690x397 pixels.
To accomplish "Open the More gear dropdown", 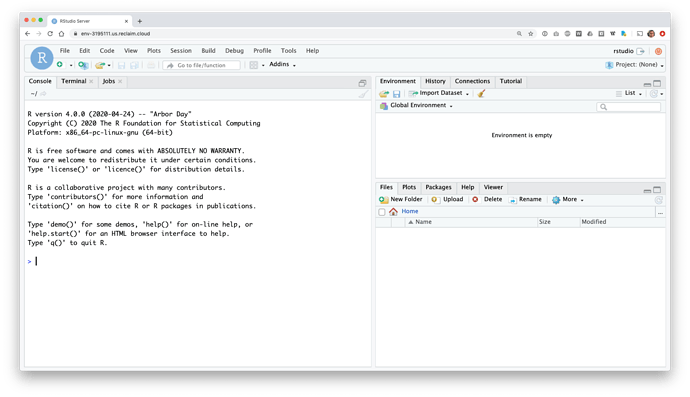I will [568, 199].
